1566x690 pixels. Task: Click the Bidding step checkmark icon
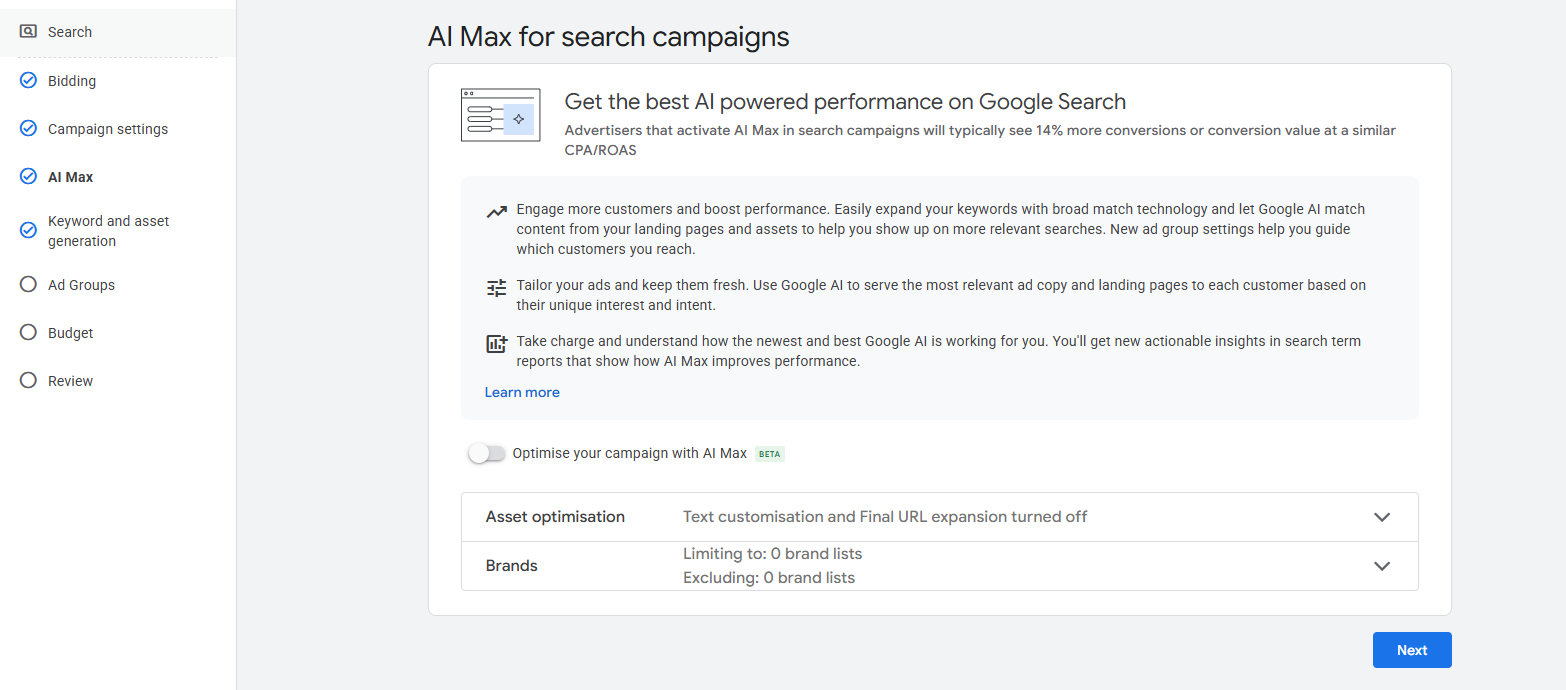[28, 81]
